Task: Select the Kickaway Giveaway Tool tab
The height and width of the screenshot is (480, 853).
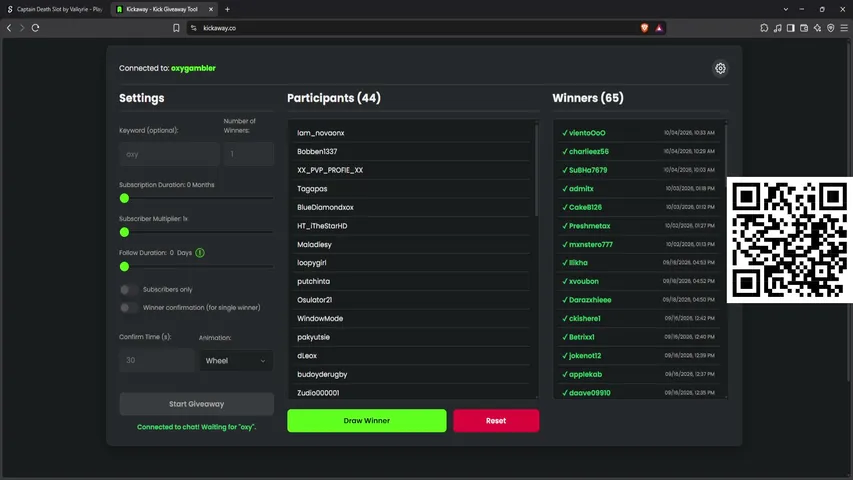Action: tap(162, 9)
